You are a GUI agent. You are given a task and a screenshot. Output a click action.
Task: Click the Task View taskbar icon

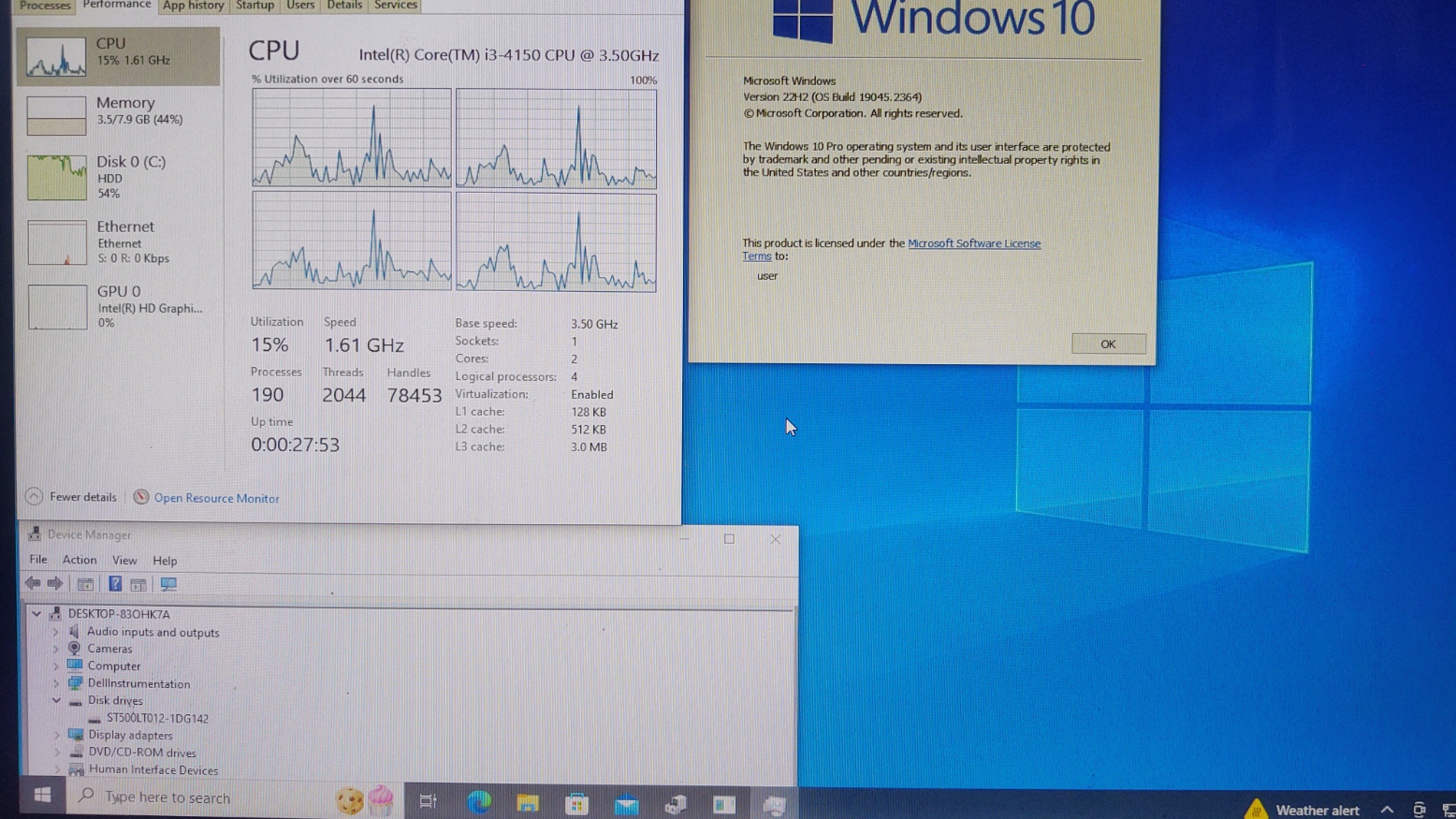tap(429, 801)
